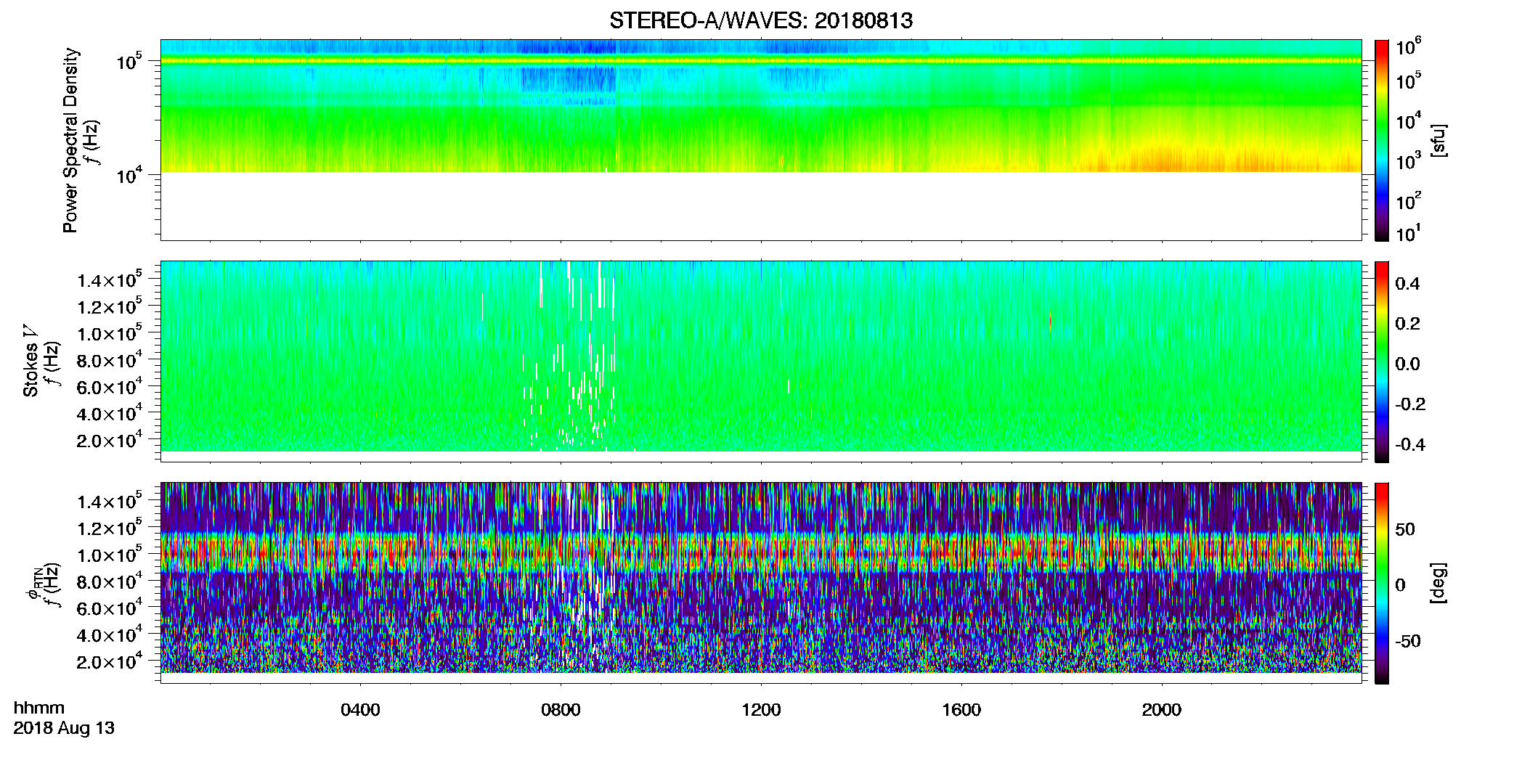1522x784 pixels.
Task: Click the [deg] colorbar unit label
Action: [1439, 583]
